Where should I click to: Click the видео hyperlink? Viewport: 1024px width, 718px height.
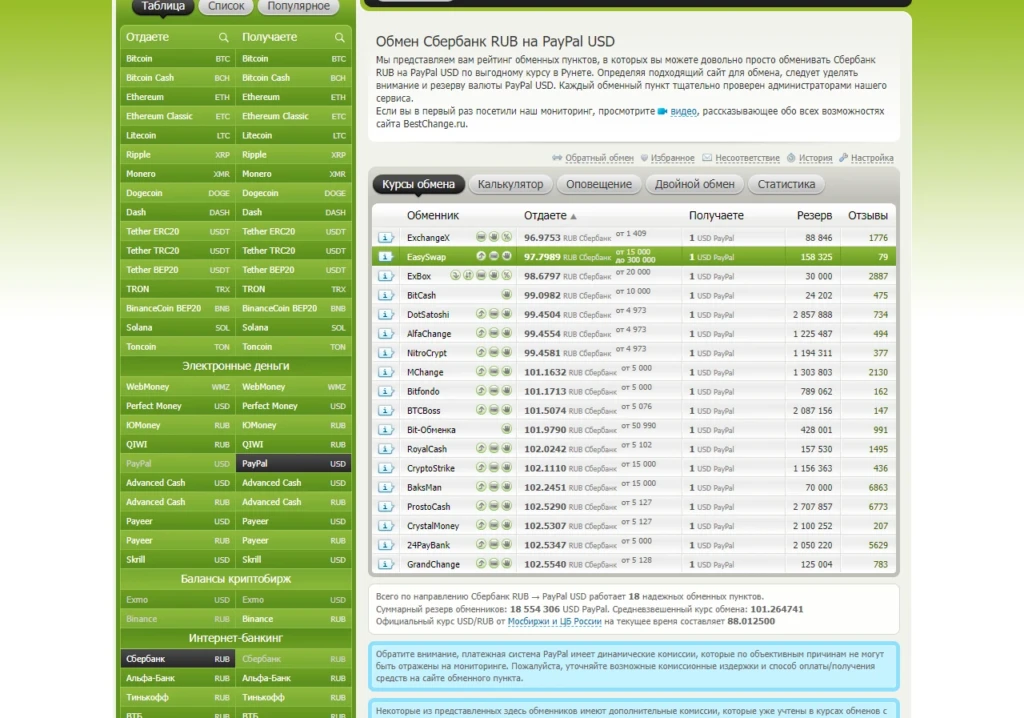683,111
